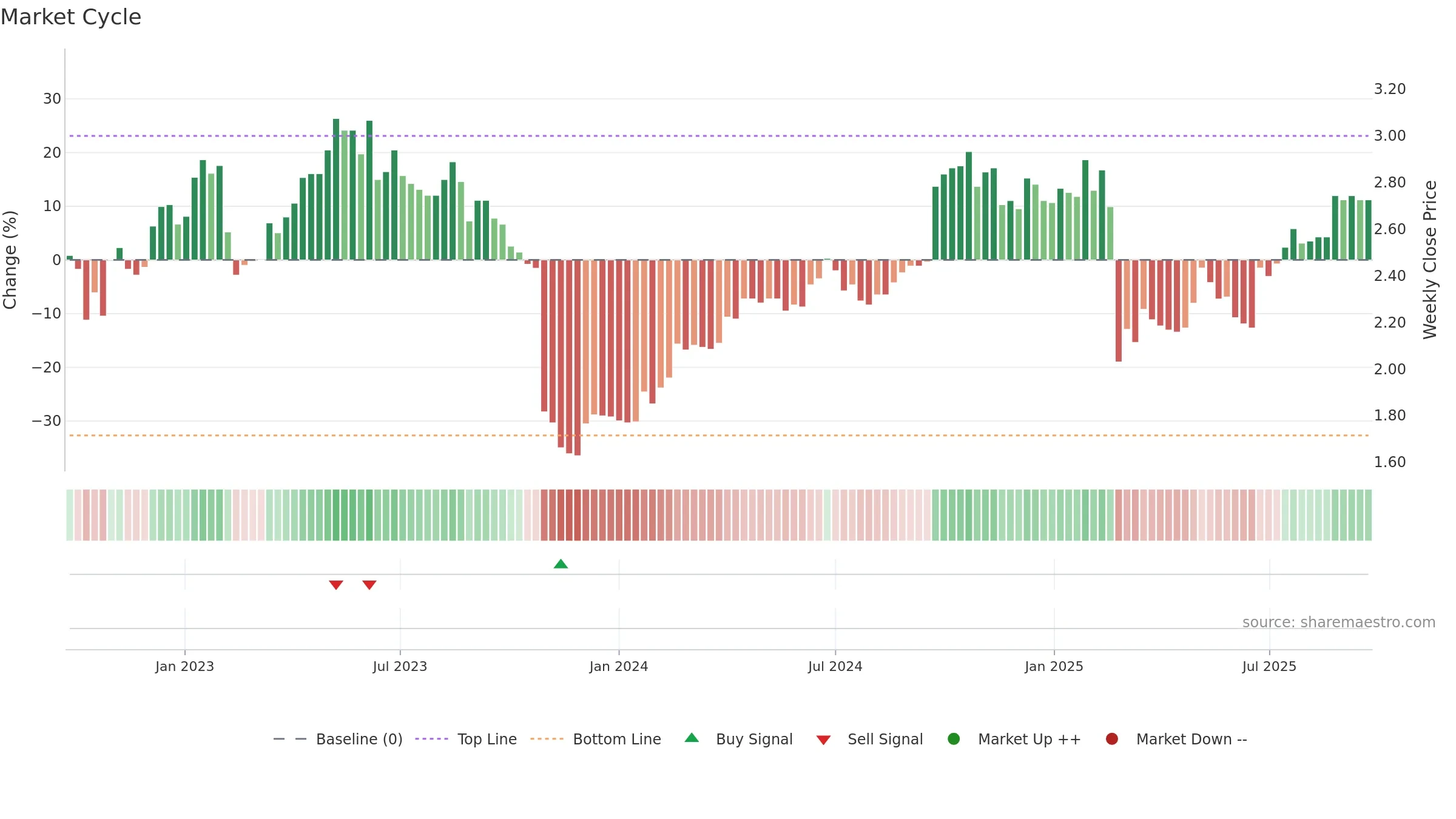Toggle the Top Line legend label
Image resolution: width=1456 pixels, height=819 pixels.
pos(487,740)
